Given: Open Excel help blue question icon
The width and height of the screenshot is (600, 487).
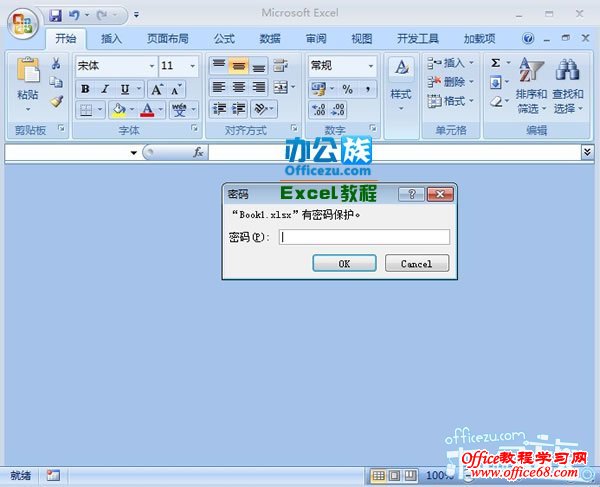Looking at the screenshot, I should tap(528, 38).
